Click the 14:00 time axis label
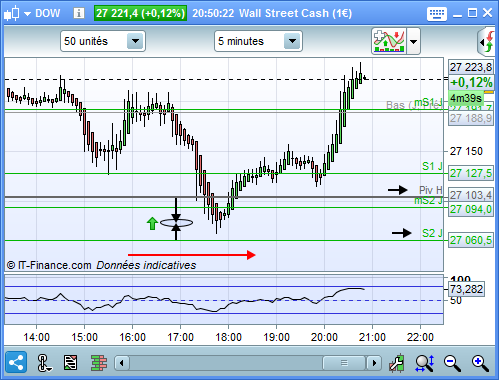This screenshot has width=499, height=380. [36, 337]
